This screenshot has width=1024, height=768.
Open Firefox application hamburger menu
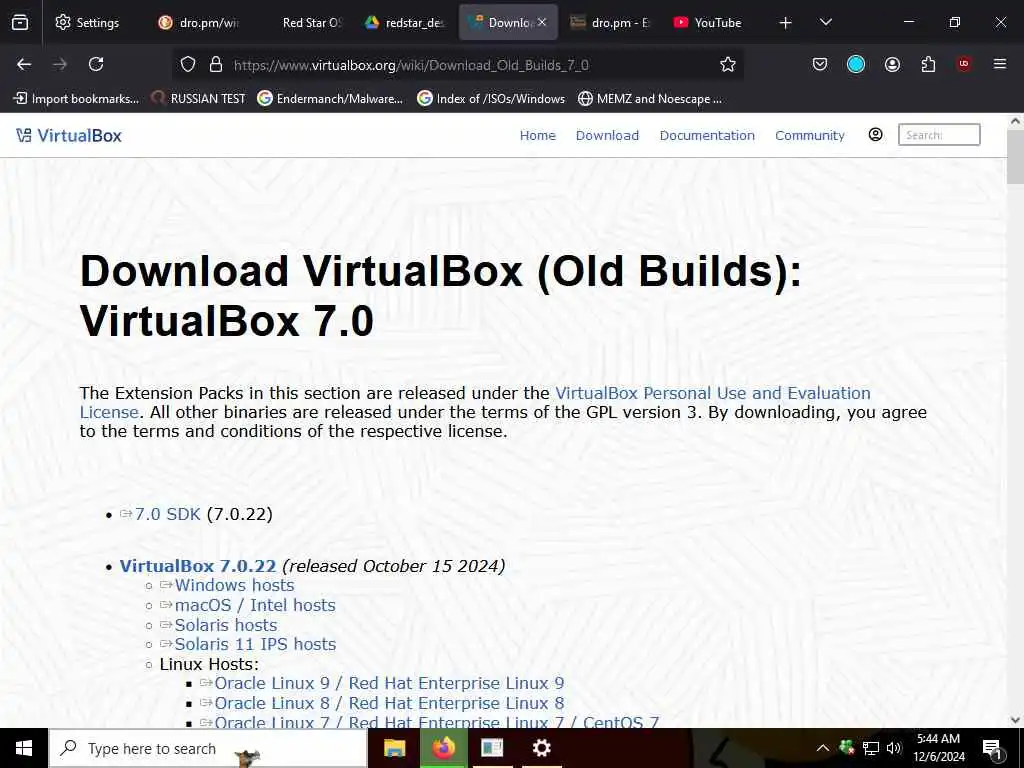tap(1000, 64)
